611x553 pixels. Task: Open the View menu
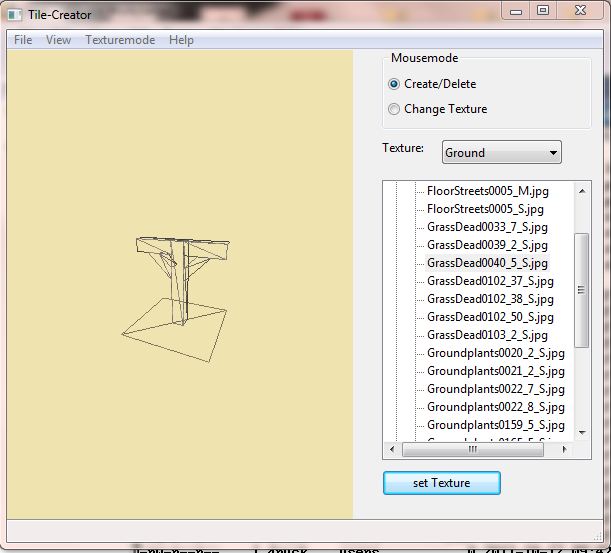(58, 40)
